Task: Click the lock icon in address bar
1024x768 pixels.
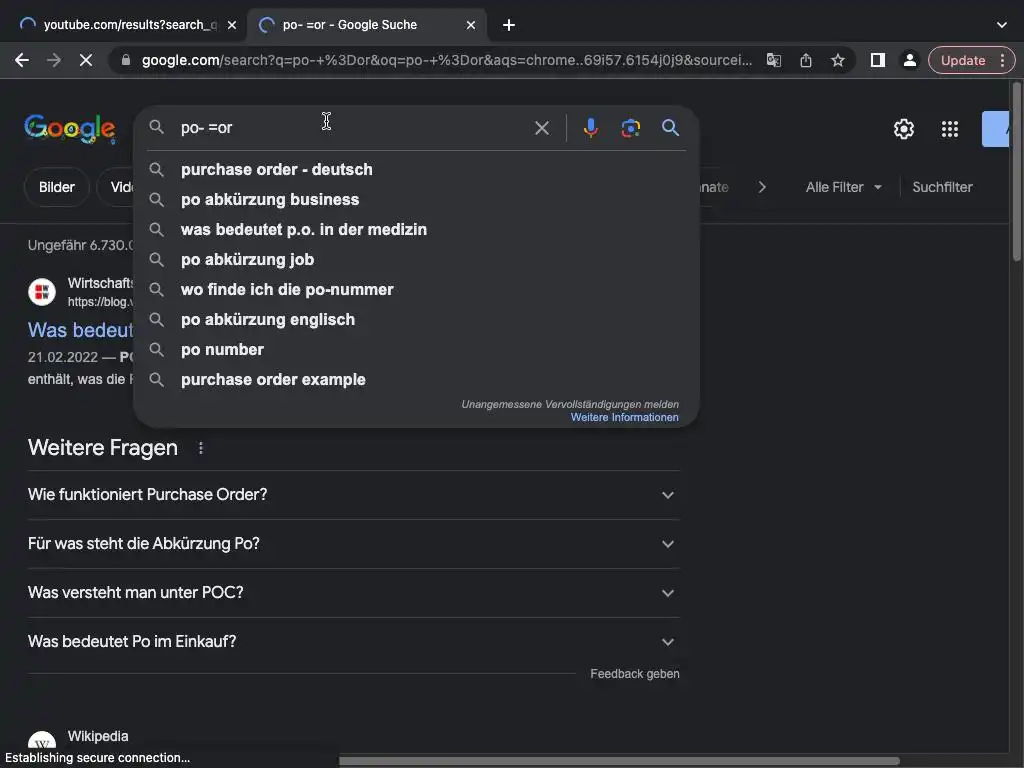Action: tap(126, 61)
